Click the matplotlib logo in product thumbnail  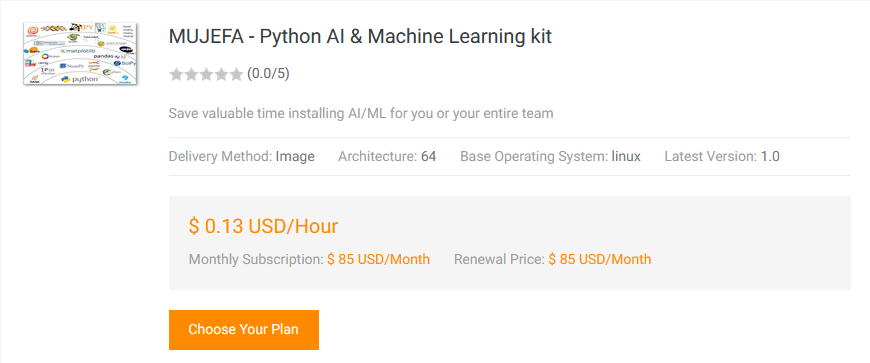click(78, 51)
